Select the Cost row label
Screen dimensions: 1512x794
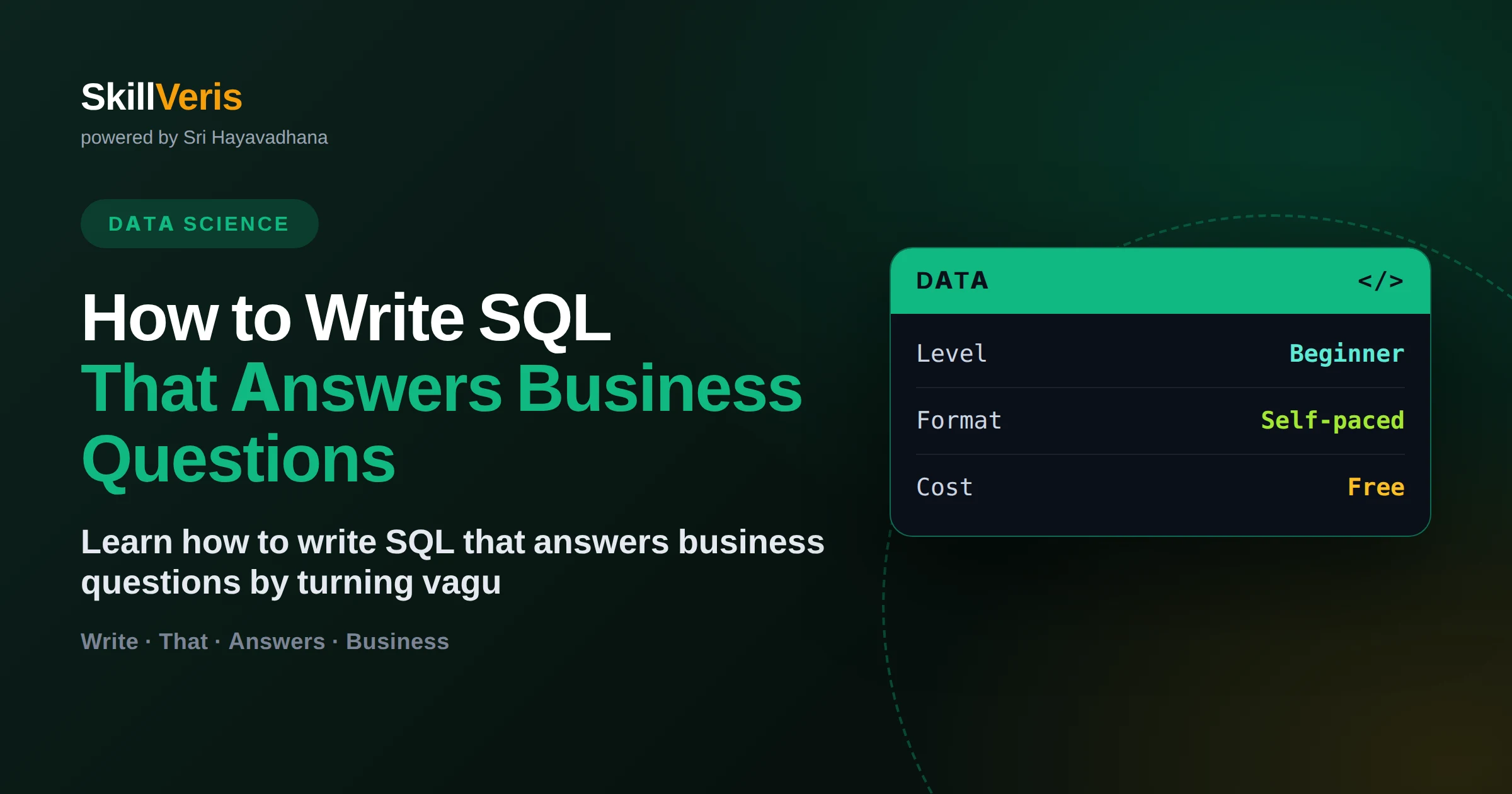[x=944, y=487]
